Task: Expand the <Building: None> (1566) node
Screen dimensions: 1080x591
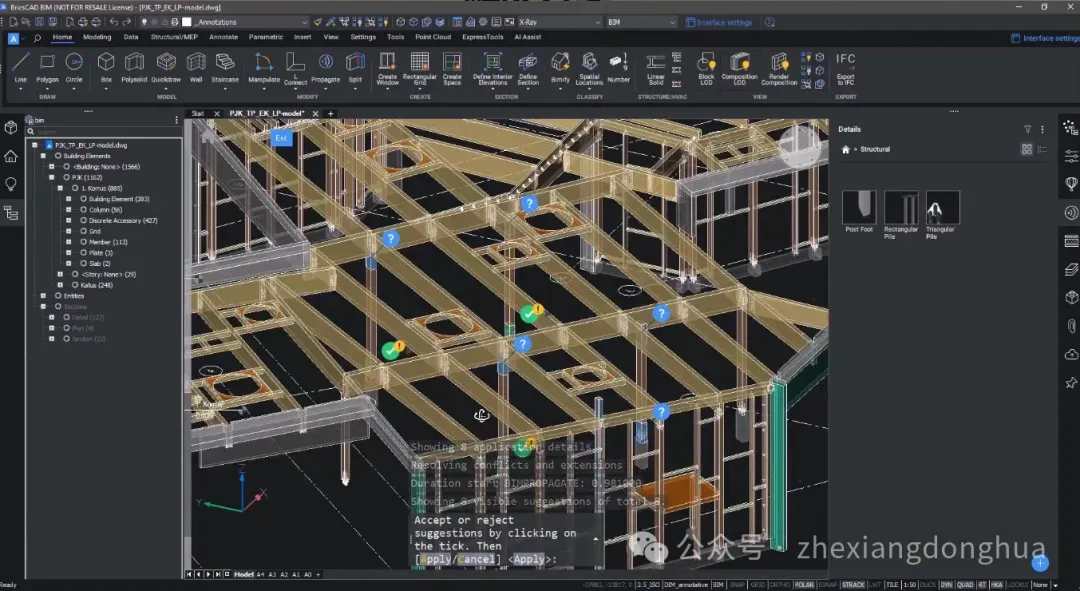Action: (x=51, y=167)
